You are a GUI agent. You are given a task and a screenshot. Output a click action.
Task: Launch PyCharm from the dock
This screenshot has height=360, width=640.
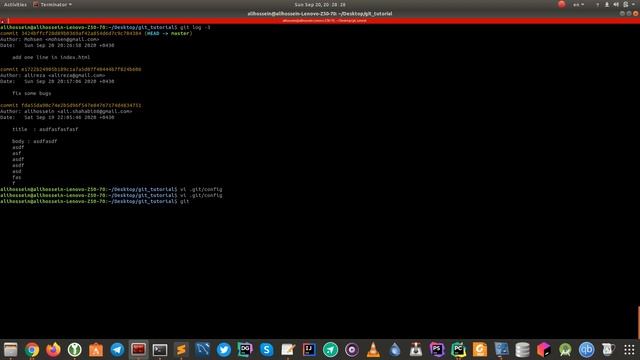coord(458,350)
